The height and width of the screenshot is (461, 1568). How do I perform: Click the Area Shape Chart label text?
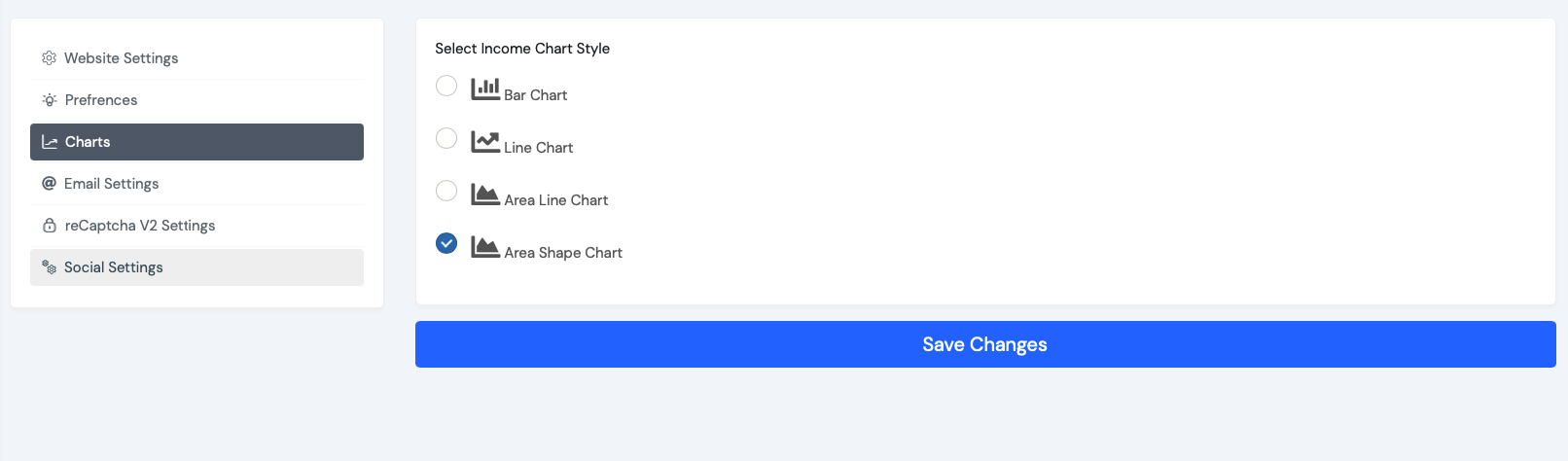[x=563, y=253]
